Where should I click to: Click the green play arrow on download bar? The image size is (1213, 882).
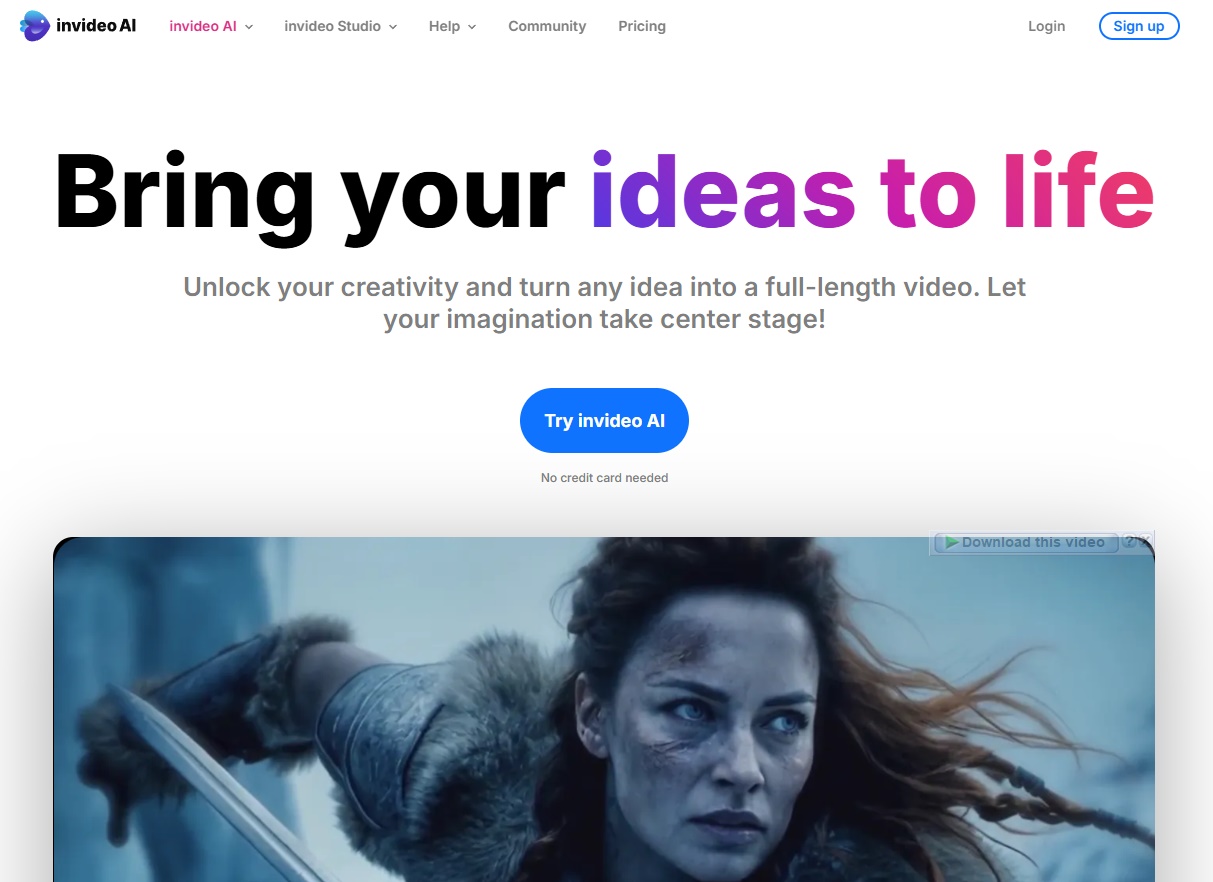tap(952, 542)
